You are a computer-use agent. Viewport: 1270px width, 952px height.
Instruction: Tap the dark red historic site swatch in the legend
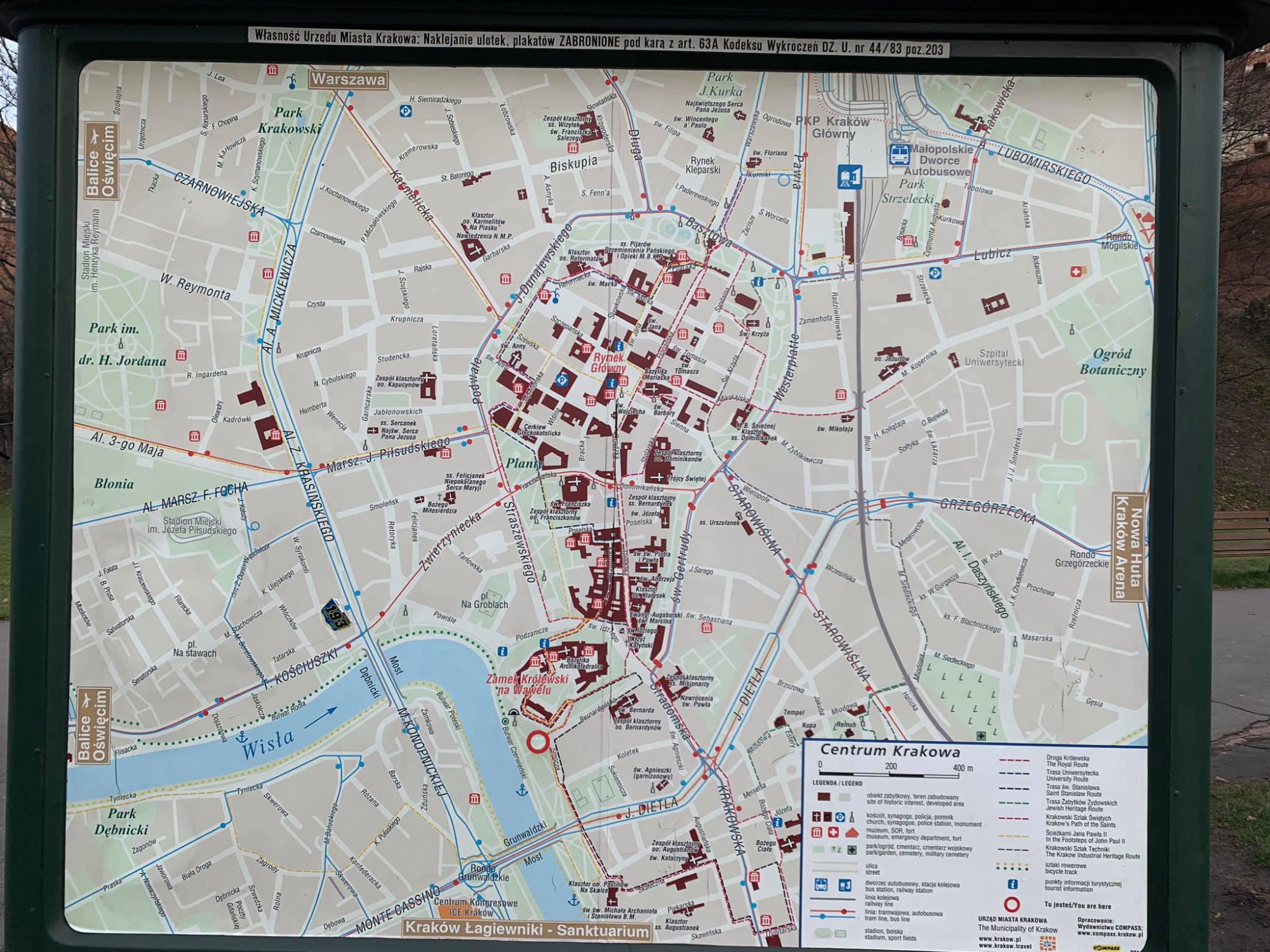pyautogui.click(x=824, y=797)
